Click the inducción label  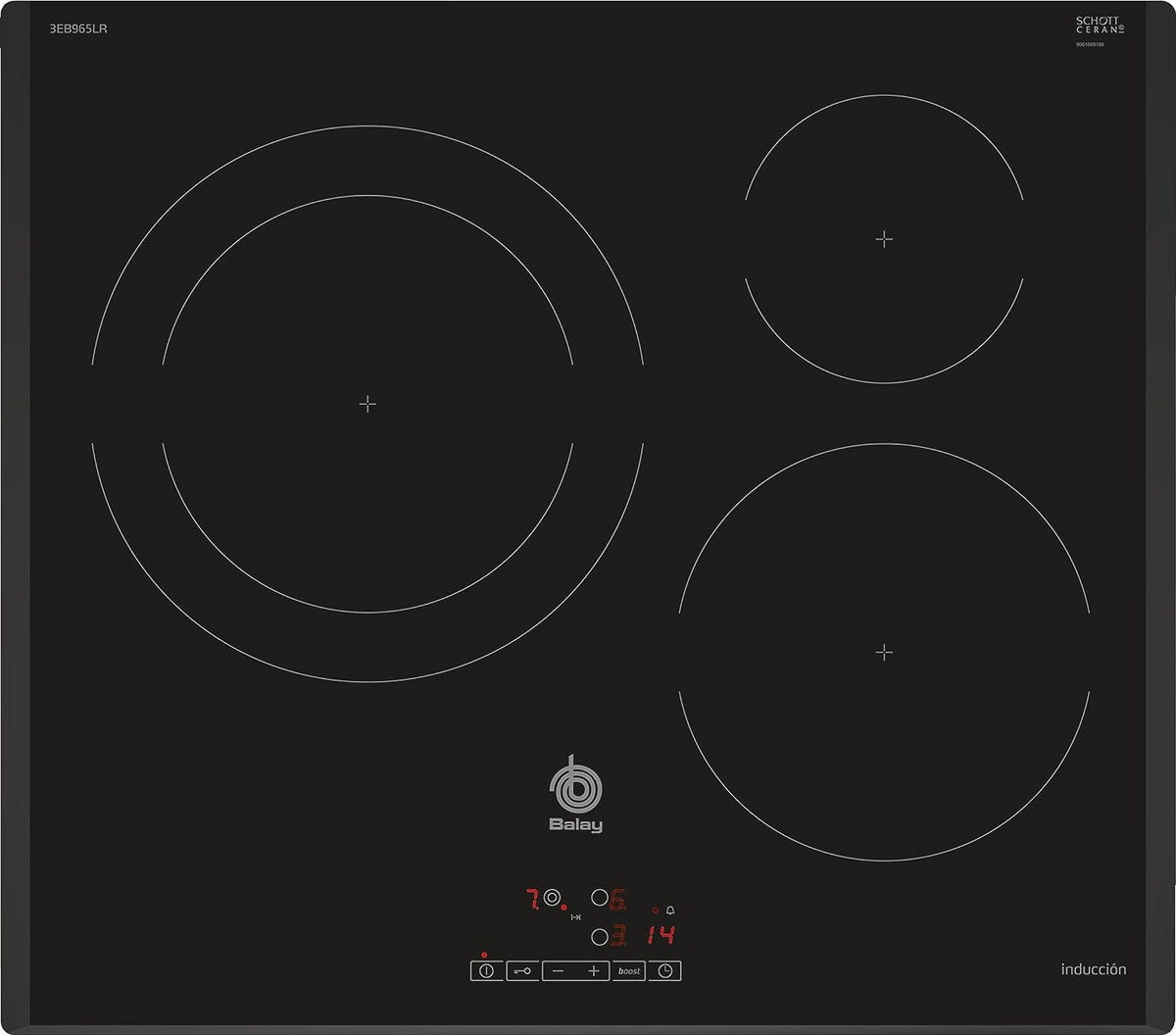coord(1093,969)
